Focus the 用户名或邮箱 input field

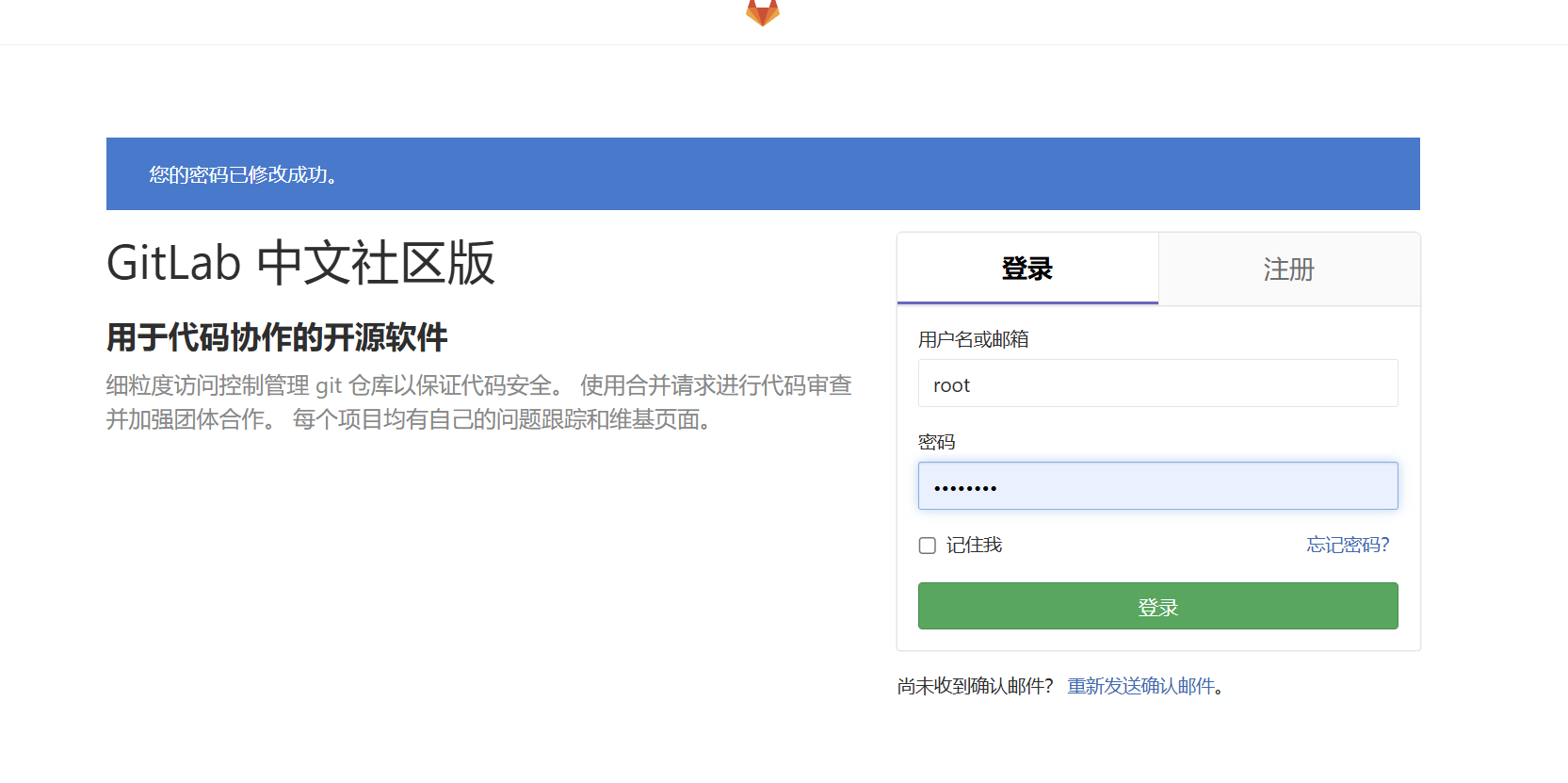[1158, 383]
